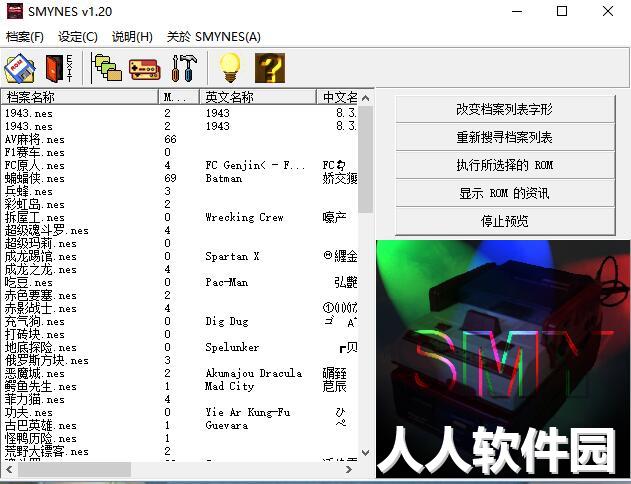The width and height of the screenshot is (631, 484).
Task: Click the English name Akumajou Dracula
Action: point(254,373)
